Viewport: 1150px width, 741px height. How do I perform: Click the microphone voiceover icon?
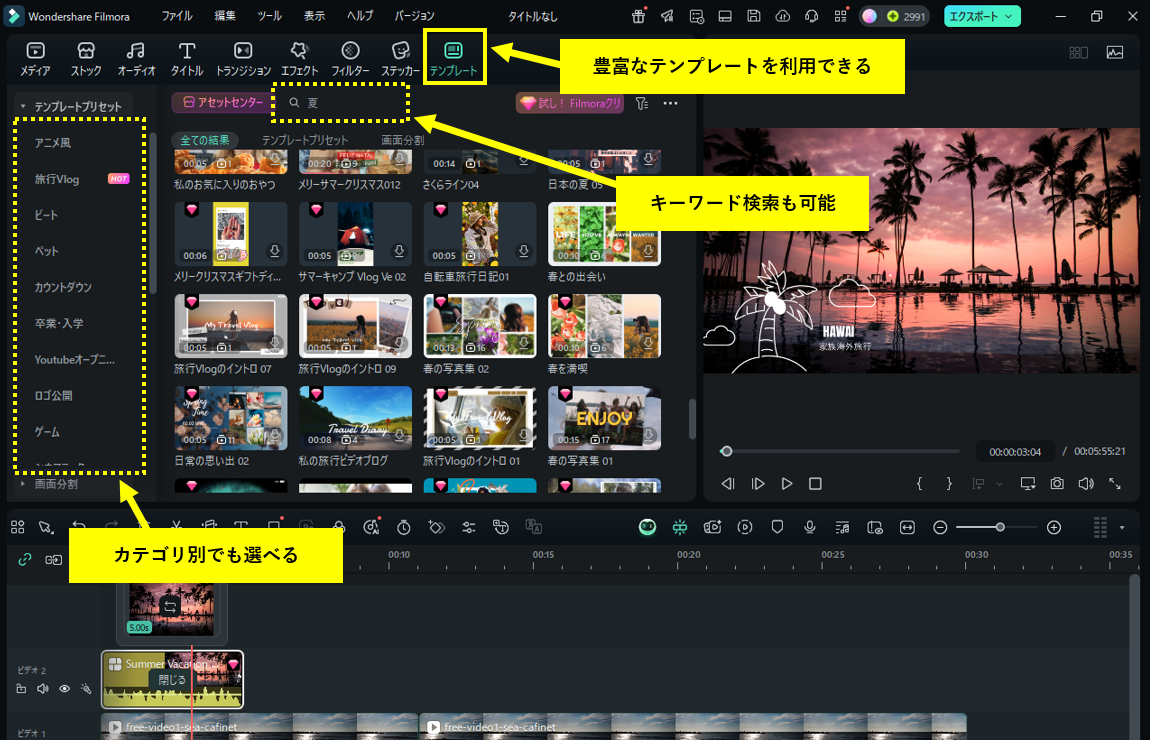point(810,527)
